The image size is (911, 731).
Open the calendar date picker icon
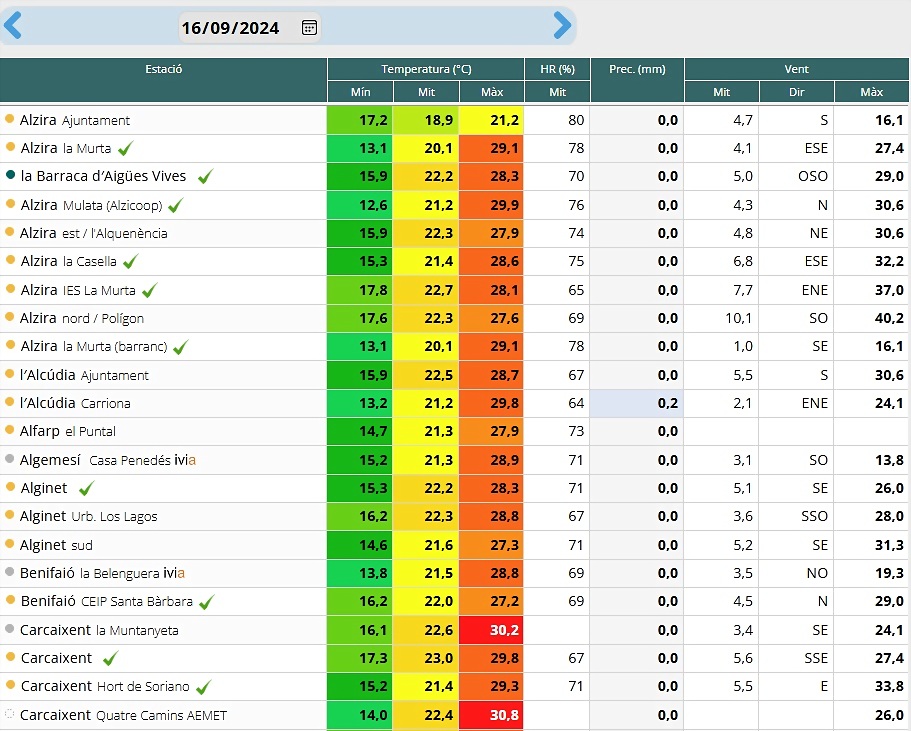tap(310, 27)
